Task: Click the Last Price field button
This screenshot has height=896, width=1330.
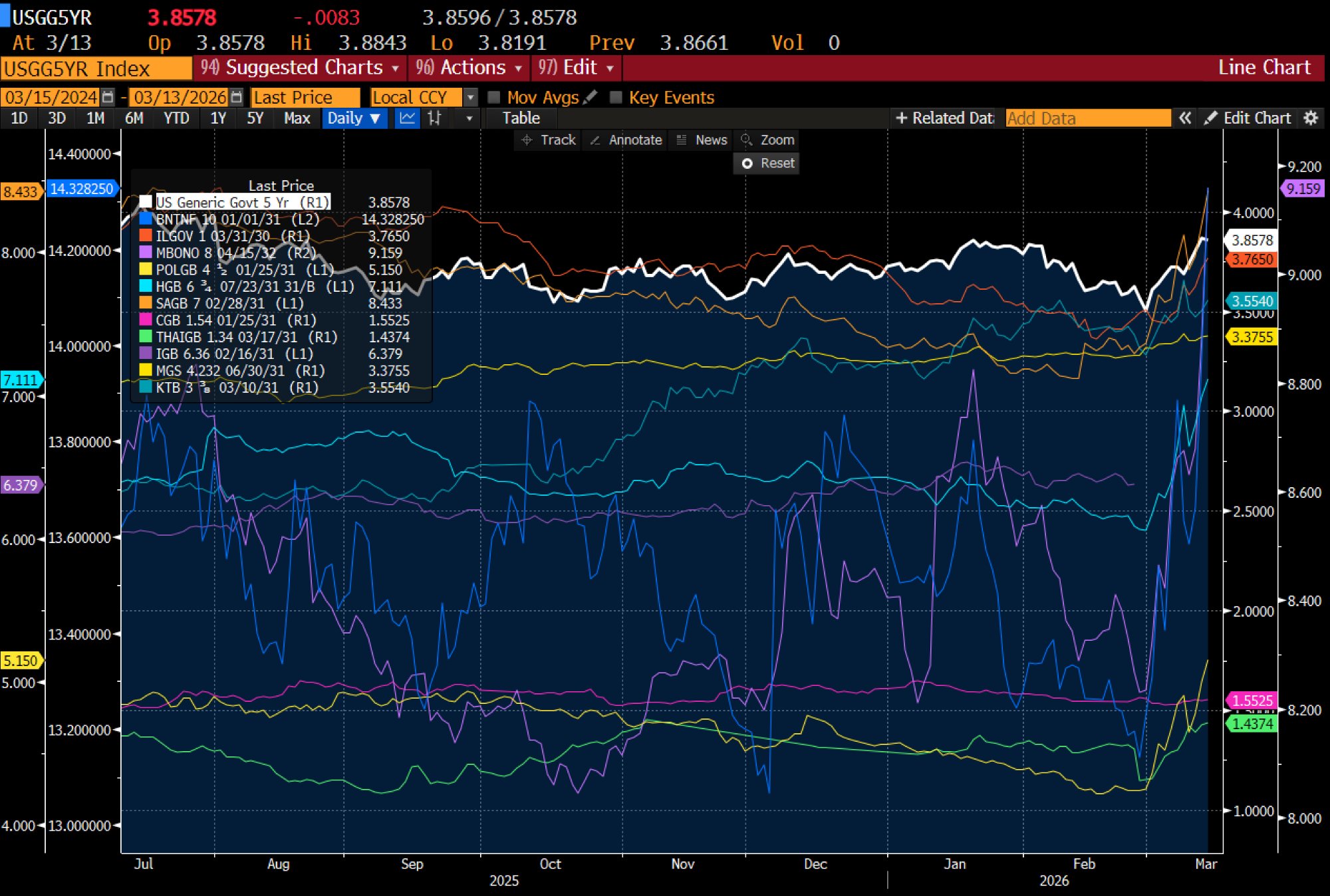Action: 305,98
